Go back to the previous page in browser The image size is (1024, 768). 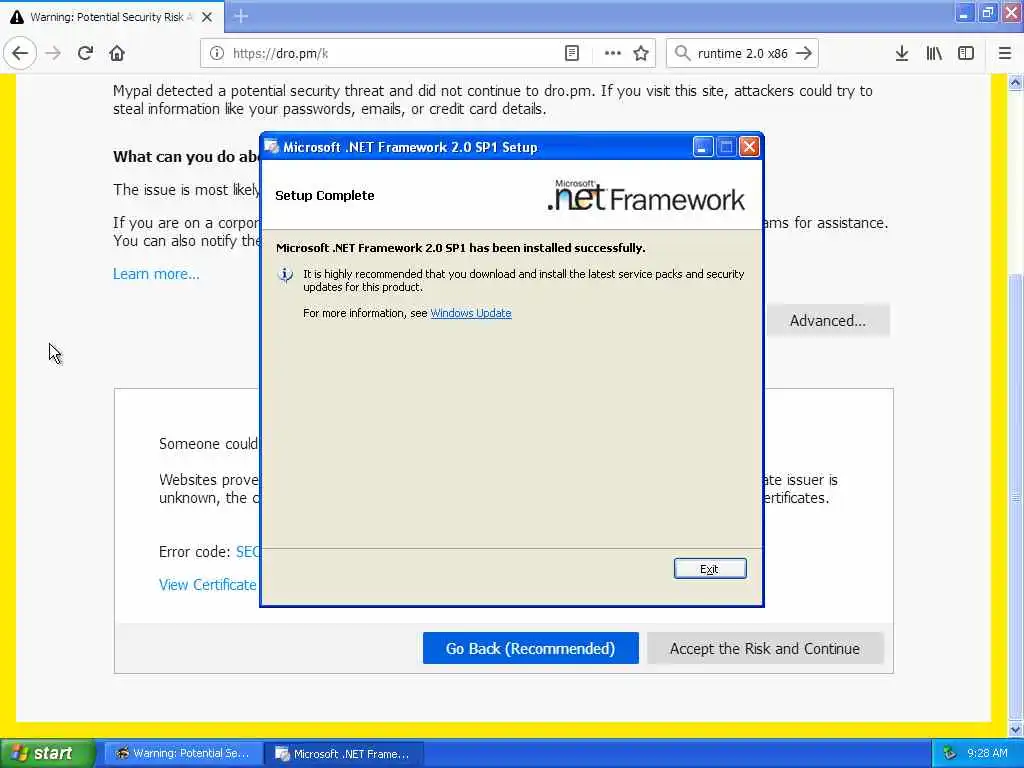click(20, 53)
